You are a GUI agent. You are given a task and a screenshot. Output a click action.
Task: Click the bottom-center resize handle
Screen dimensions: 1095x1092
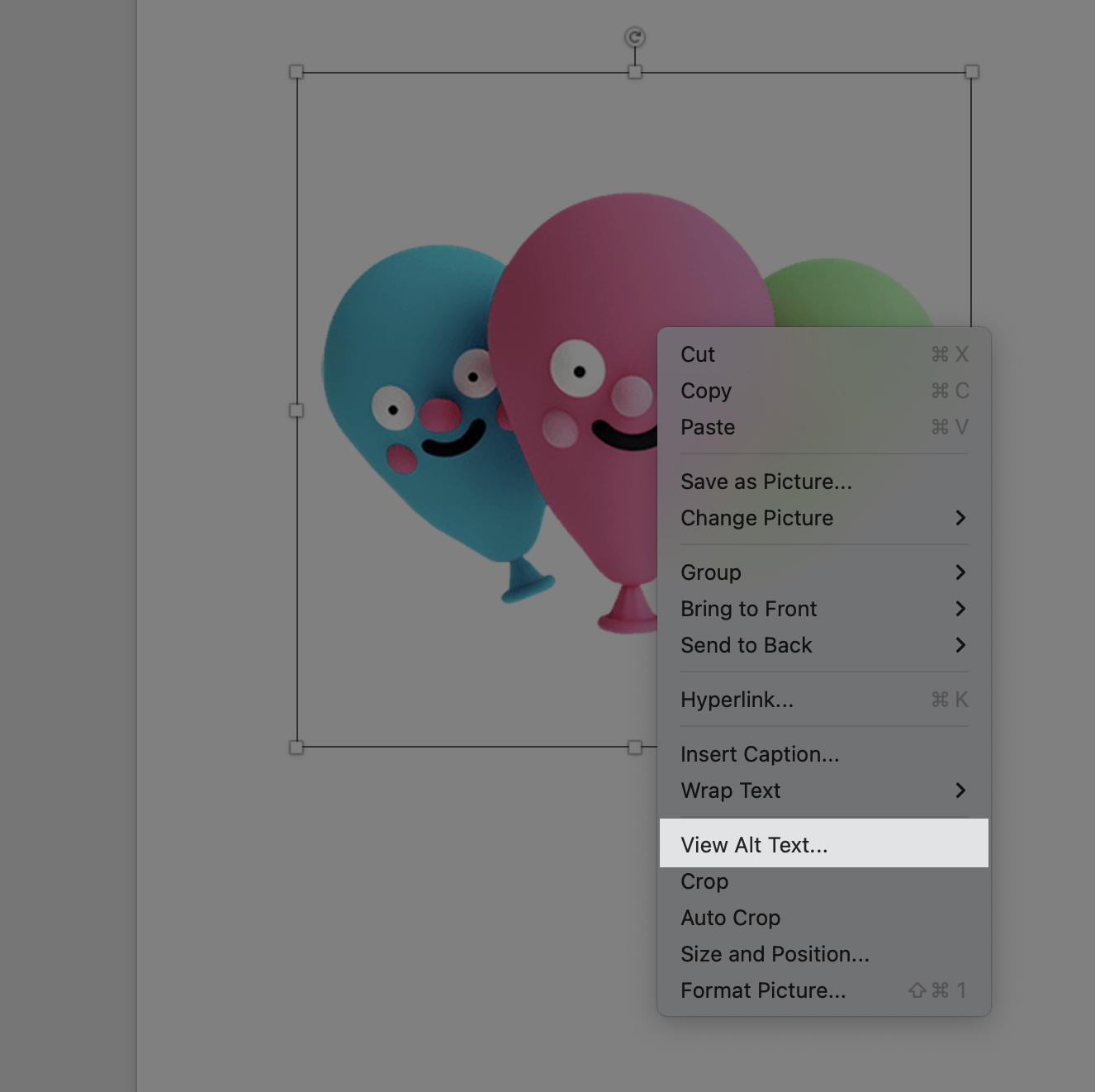coord(634,748)
